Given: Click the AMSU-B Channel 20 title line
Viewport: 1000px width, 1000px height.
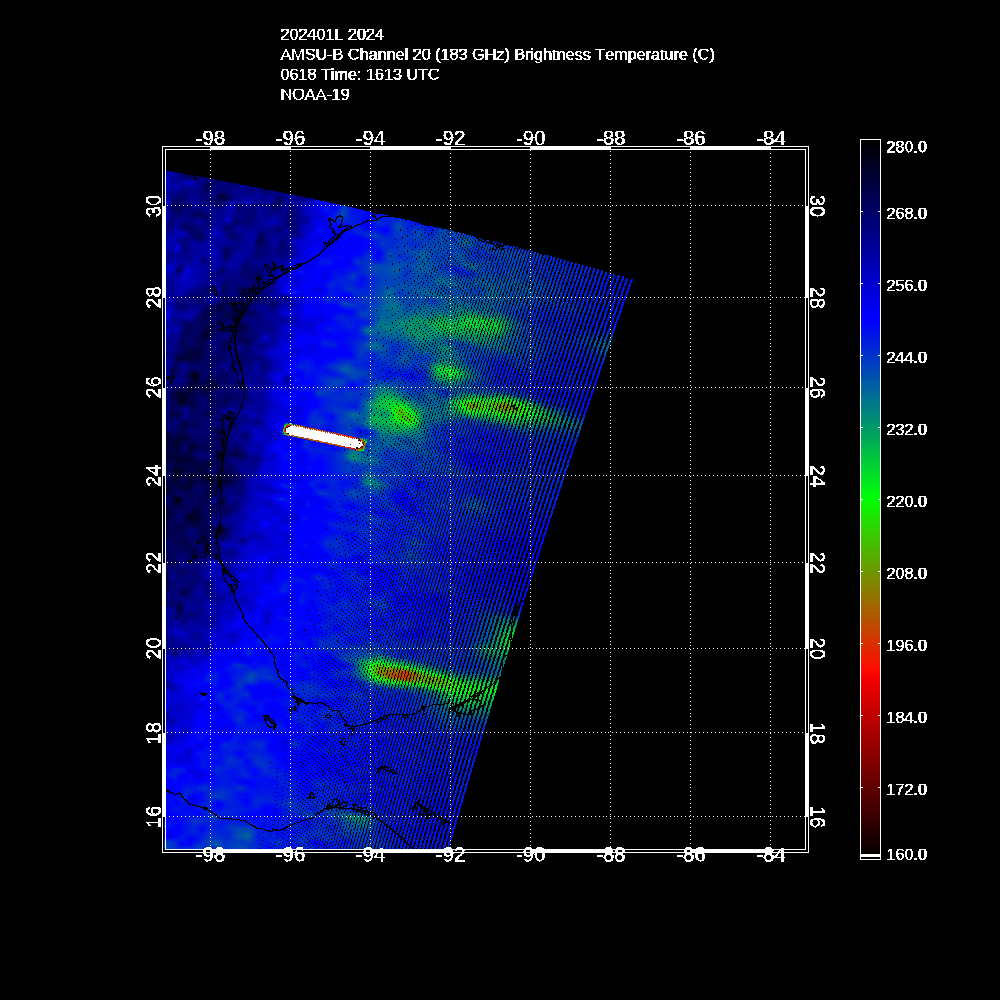Looking at the screenshot, I should click(x=497, y=55).
